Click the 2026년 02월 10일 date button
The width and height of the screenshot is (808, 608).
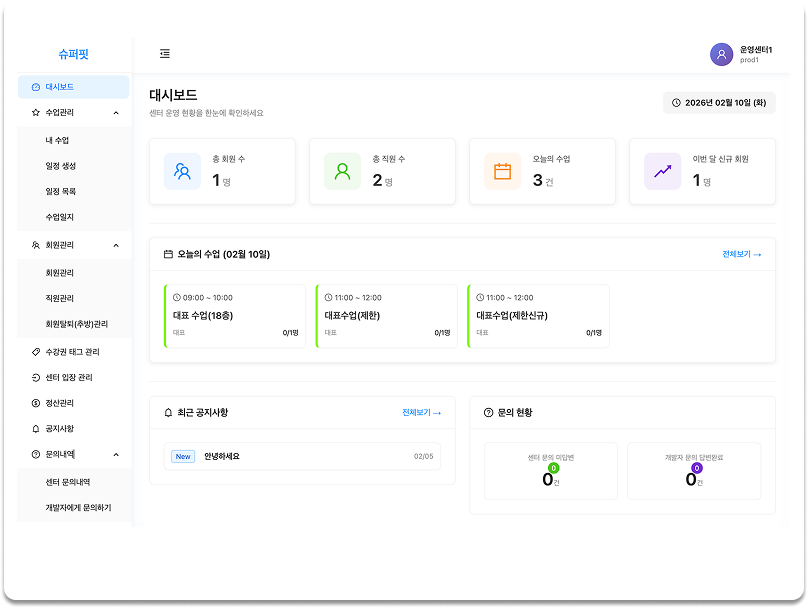719,102
